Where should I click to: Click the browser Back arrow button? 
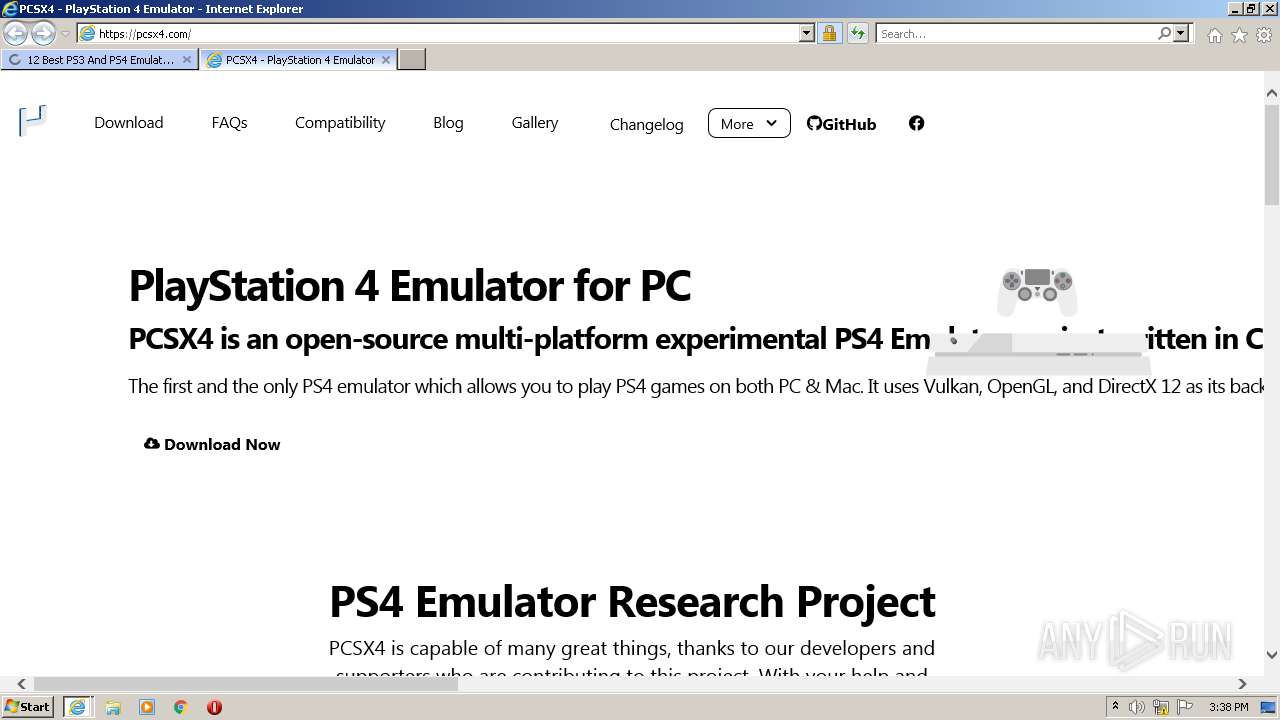(x=15, y=34)
